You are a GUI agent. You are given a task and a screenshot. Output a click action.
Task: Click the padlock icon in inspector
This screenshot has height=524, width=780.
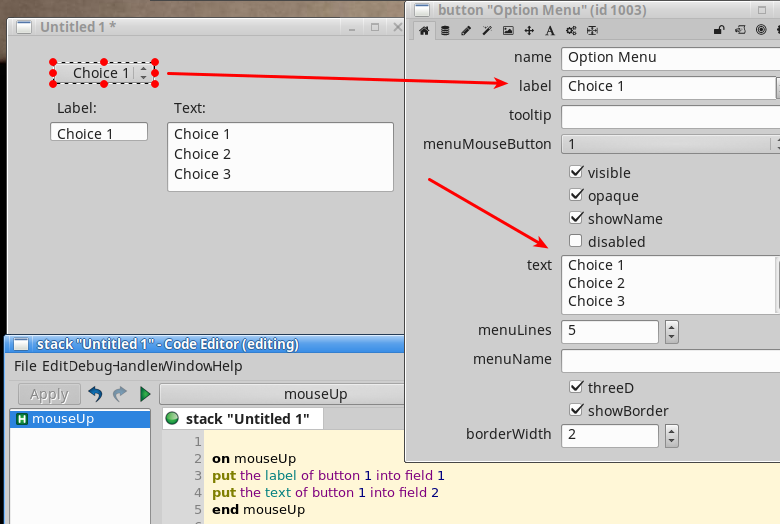coord(718,31)
